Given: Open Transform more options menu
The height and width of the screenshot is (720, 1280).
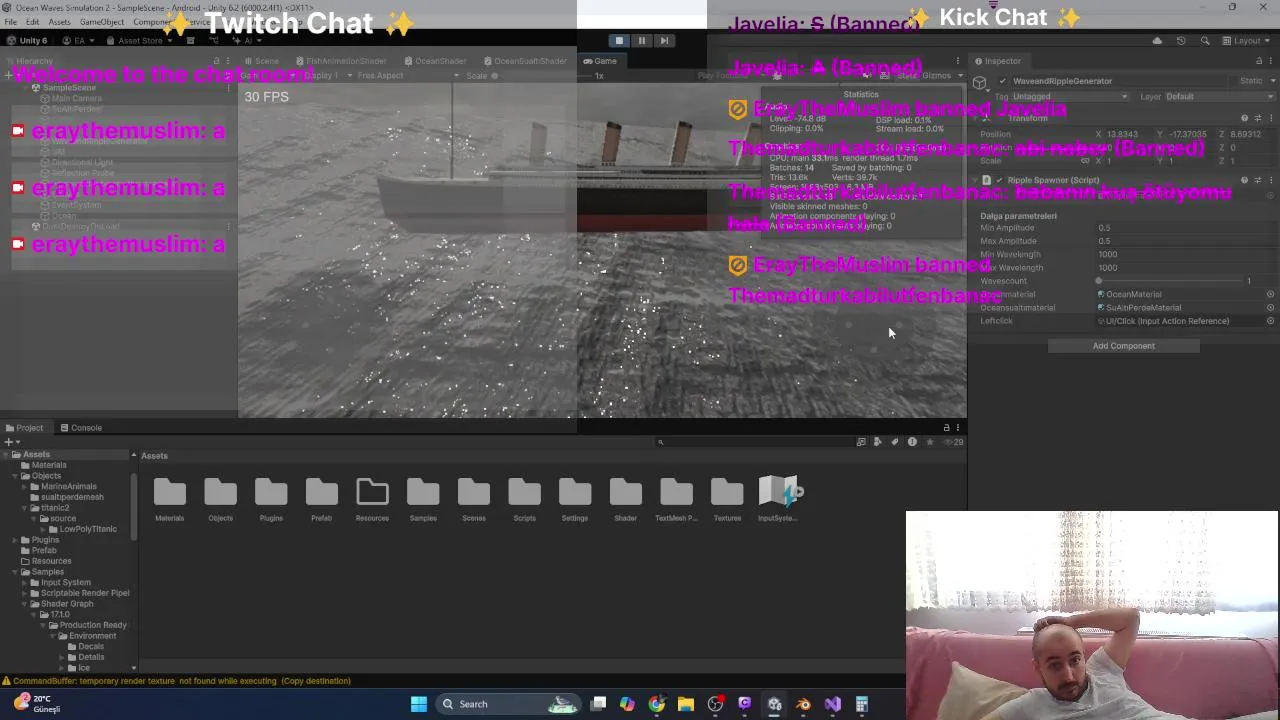Looking at the screenshot, I should [1271, 118].
